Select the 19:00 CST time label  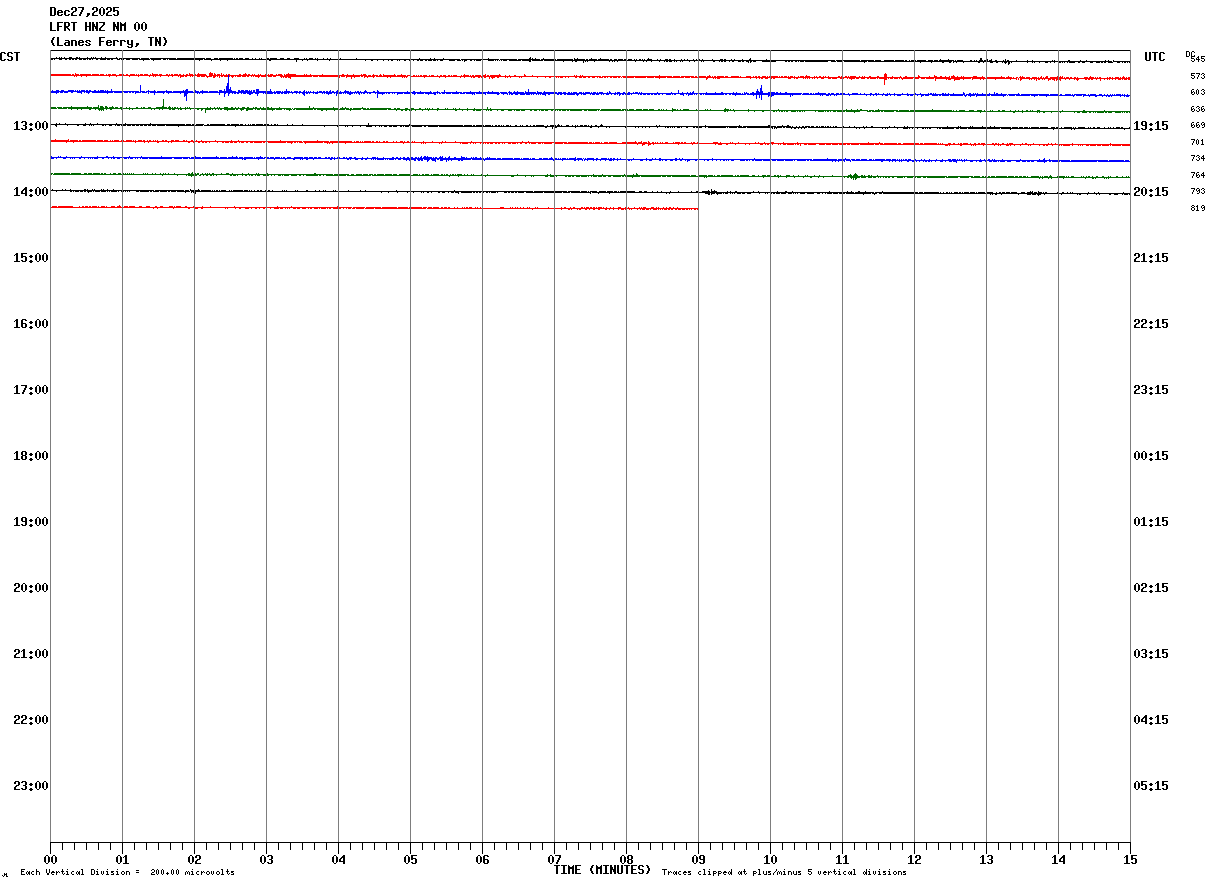click(31, 522)
